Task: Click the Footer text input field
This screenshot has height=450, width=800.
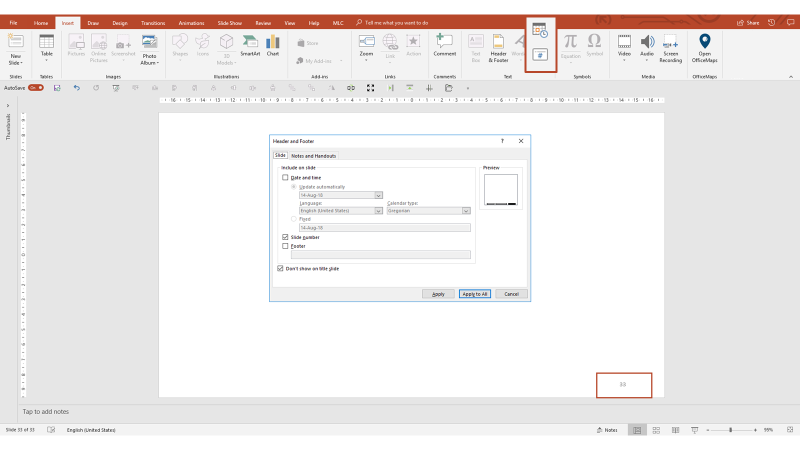Action: tap(381, 255)
